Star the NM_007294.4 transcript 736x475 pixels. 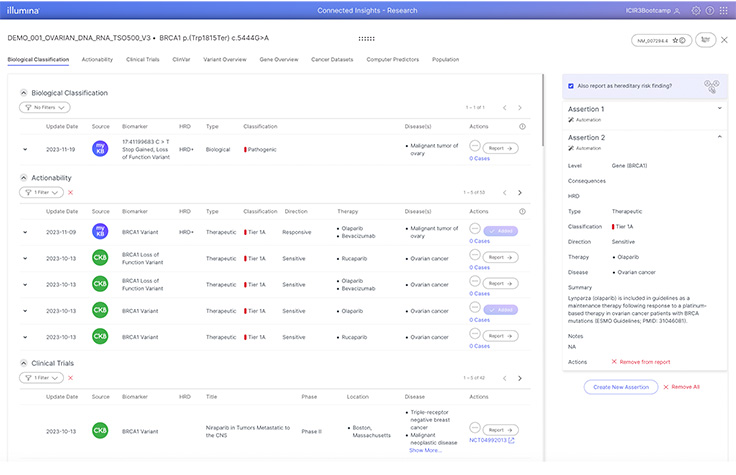click(x=677, y=40)
